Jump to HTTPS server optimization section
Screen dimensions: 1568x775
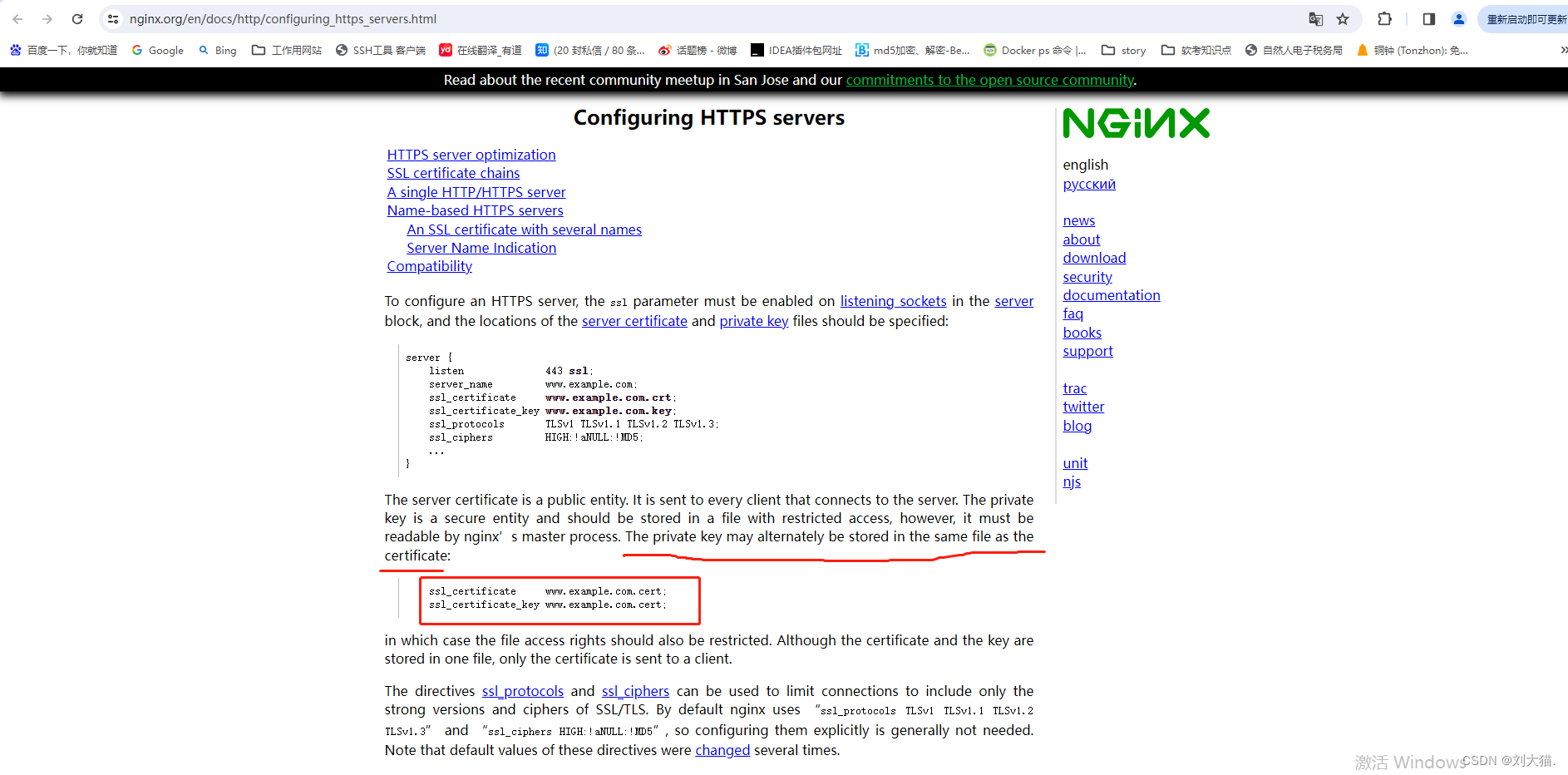(471, 155)
